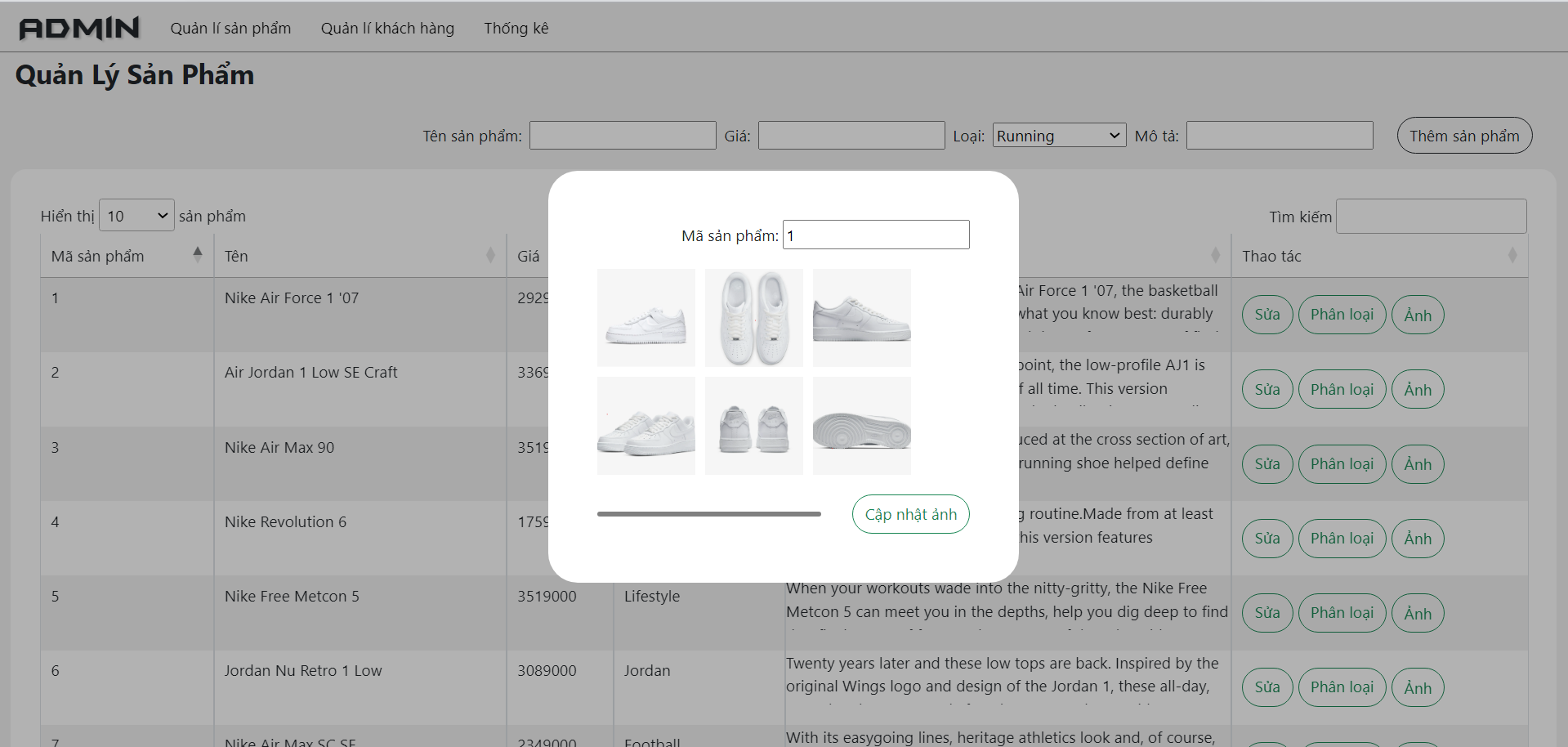This screenshot has width=1568, height=747.
Task: Click product name Nike Free Metcon 5
Action: coord(292,597)
